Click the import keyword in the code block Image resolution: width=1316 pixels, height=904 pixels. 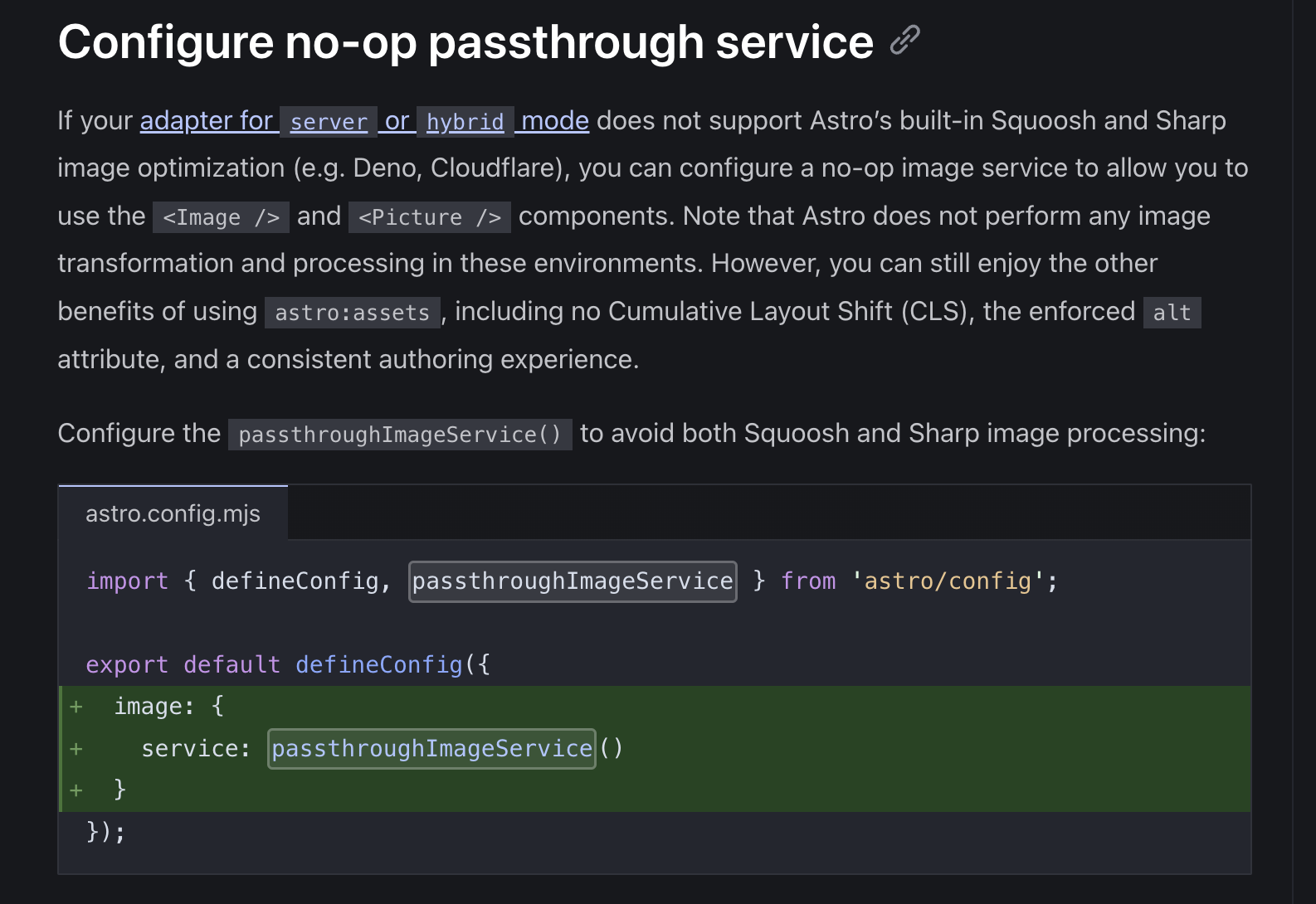pyautogui.click(x=127, y=581)
